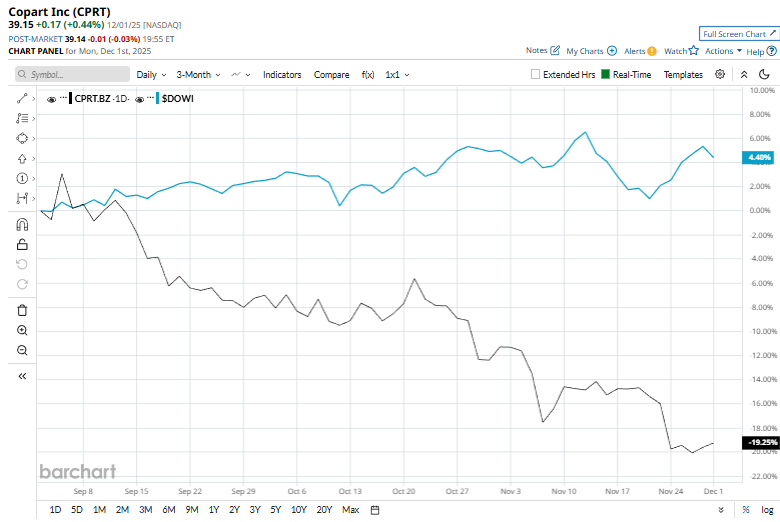Open My Charts
Viewport: 780px width, 522px height.
(591, 51)
